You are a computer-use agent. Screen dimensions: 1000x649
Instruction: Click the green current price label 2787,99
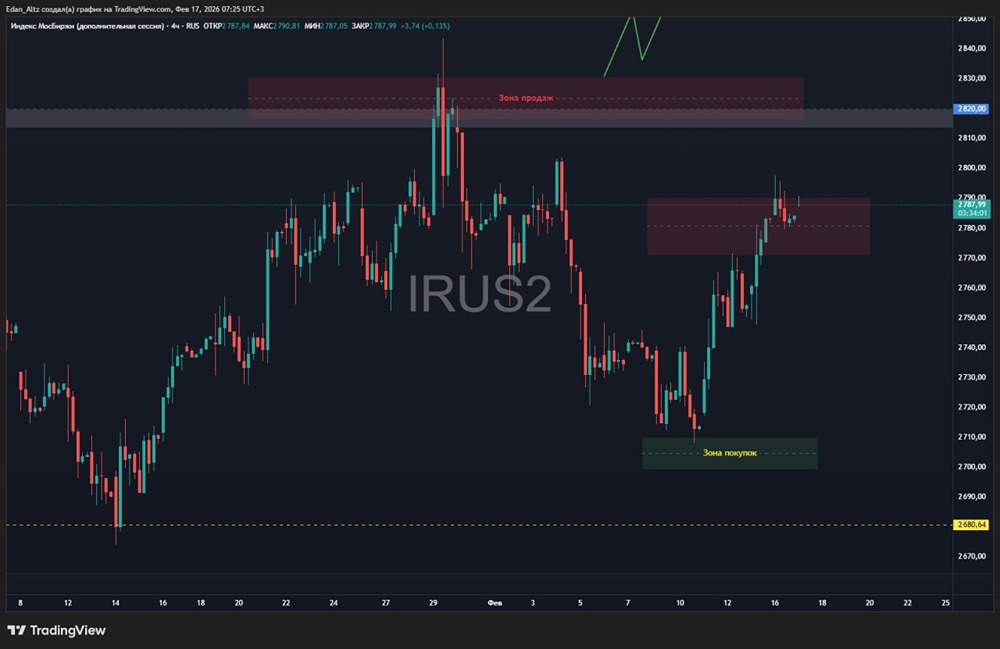pos(971,205)
